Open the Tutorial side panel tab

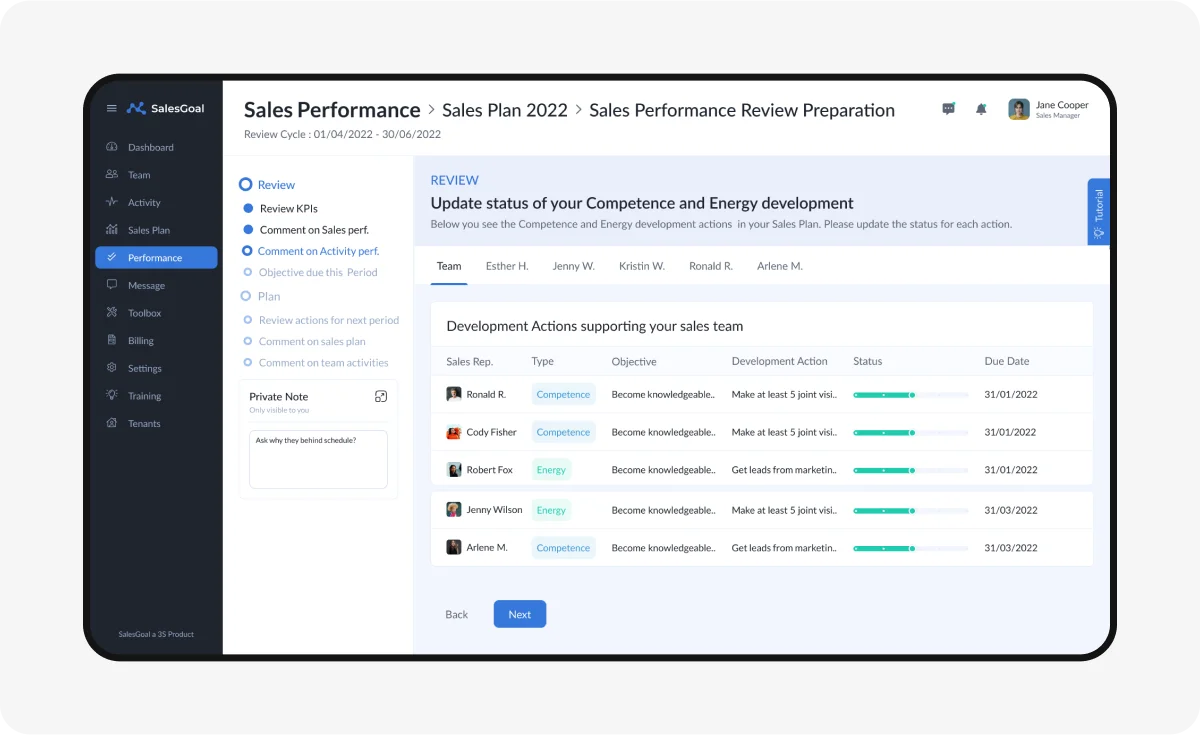click(x=1098, y=212)
